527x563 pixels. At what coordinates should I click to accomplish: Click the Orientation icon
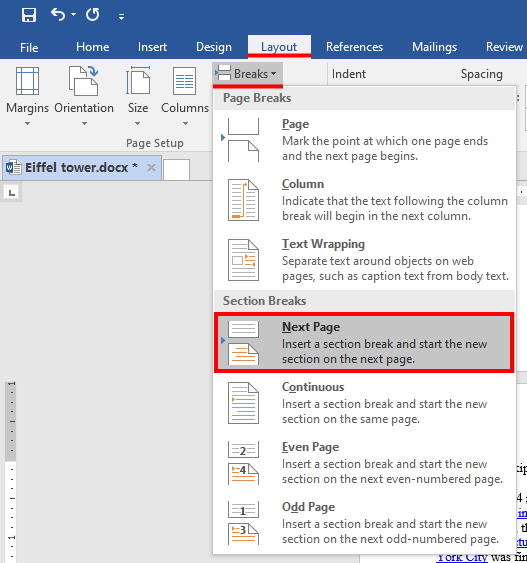(x=83, y=81)
